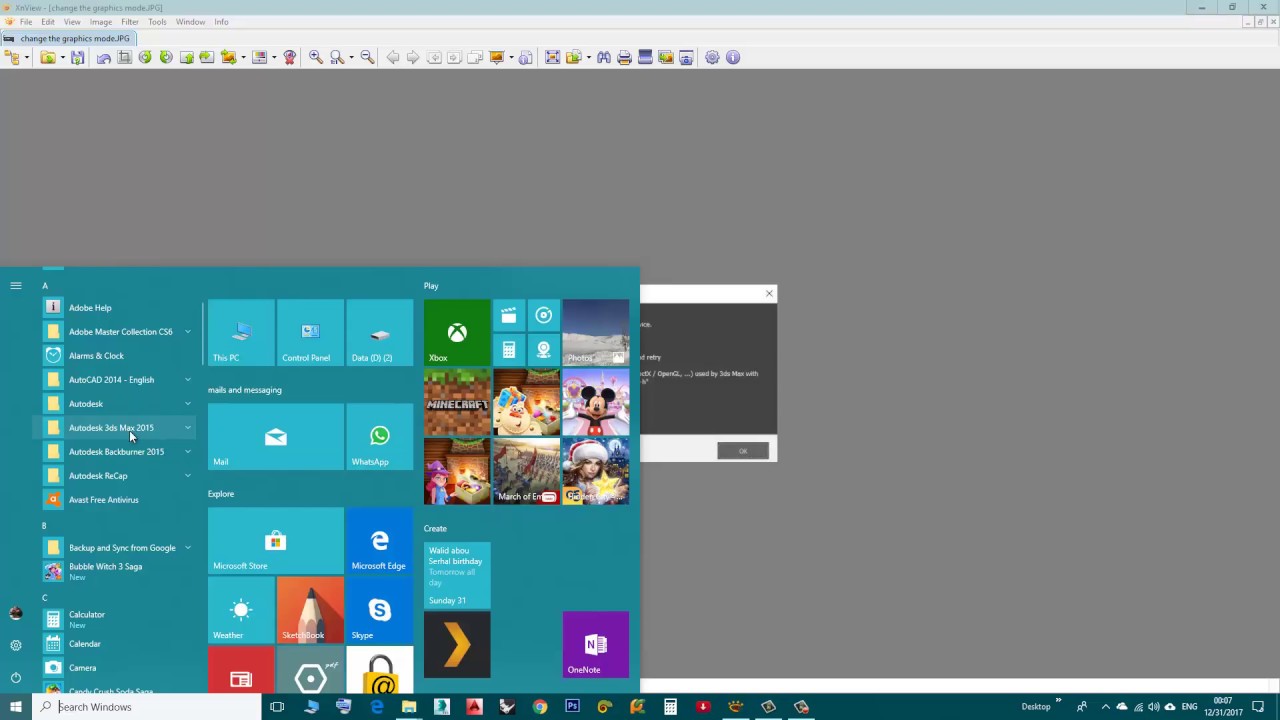The height and width of the screenshot is (720, 1280).
Task: Click the Search binoculars icon
Action: 604,58
